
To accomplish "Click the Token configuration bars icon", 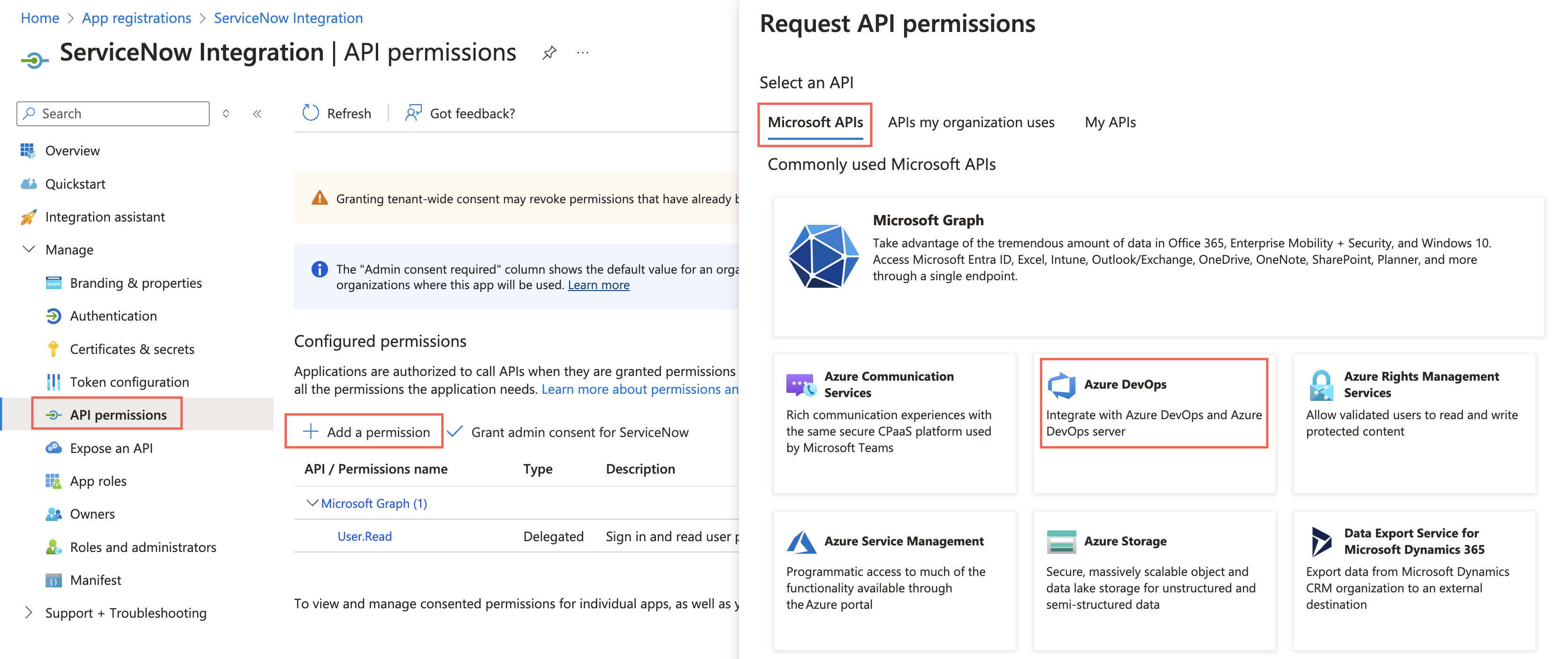I will 53,382.
